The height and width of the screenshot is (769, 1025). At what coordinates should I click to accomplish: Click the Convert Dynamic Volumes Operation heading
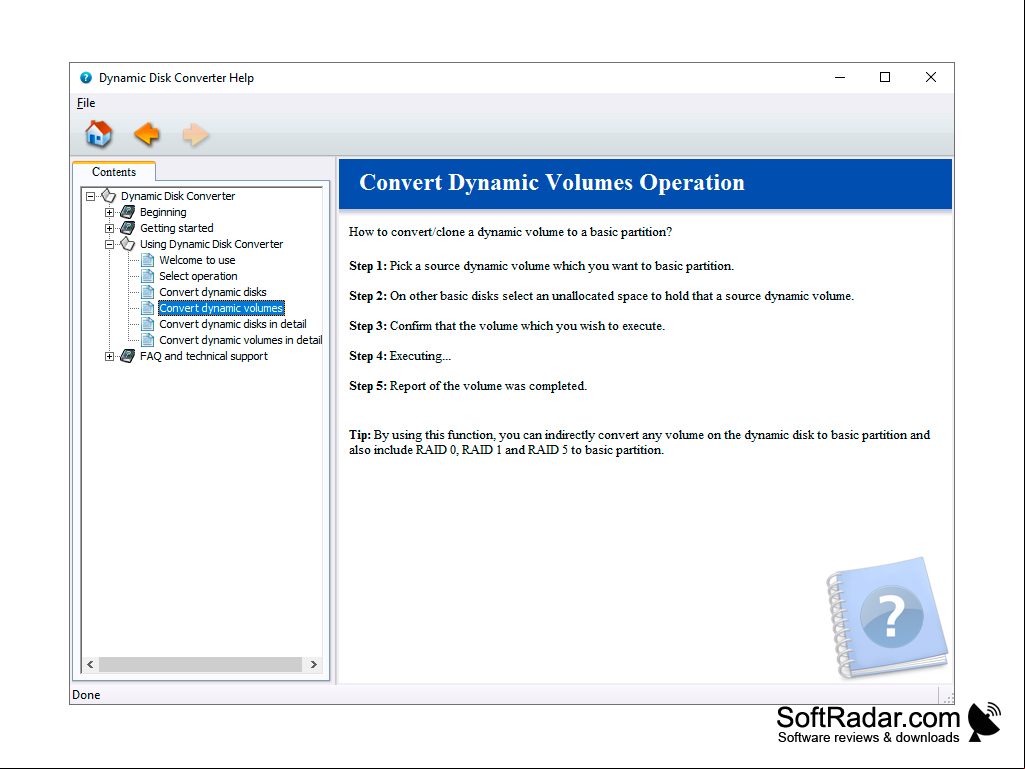click(552, 182)
